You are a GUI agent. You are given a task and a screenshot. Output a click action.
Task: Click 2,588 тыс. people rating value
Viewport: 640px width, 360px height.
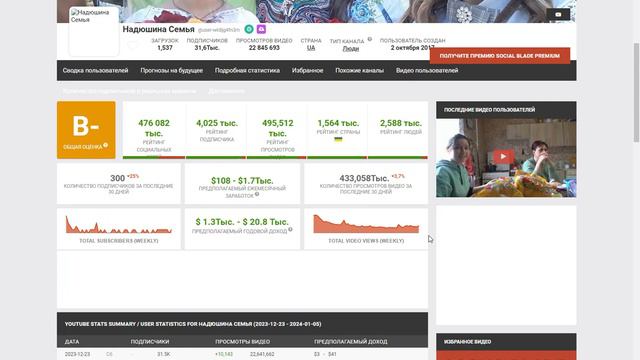pos(401,123)
